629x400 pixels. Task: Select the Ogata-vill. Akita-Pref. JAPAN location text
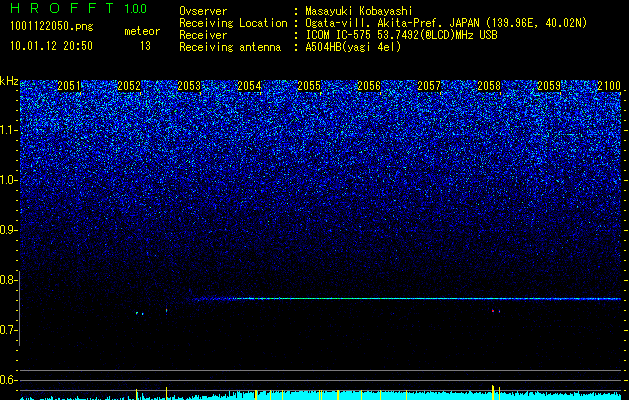[x=446, y=23]
